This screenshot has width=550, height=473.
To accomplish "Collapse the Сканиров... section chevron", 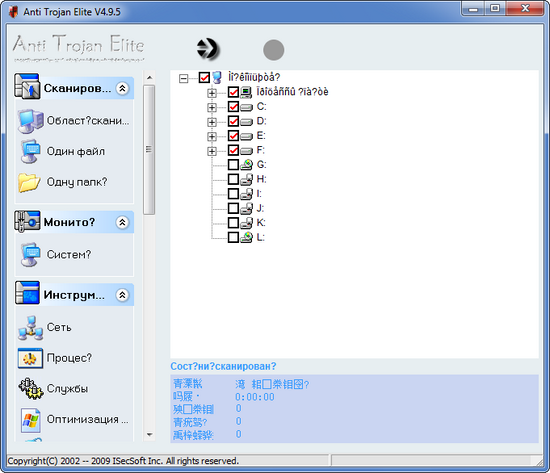I will [122, 88].
